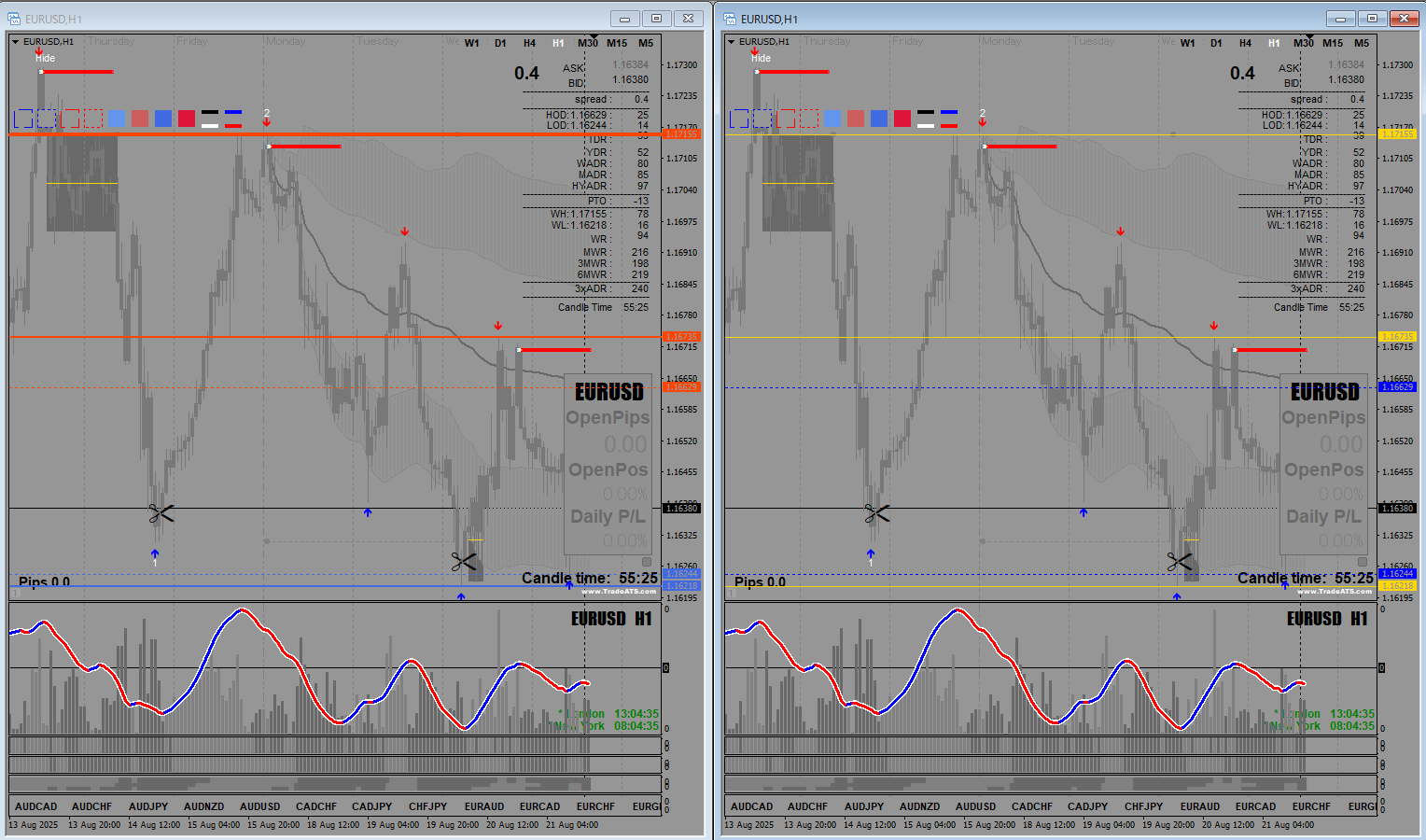Screen dimensions: 1426x840
Task: Close the left EURUSD,H1 chart window
Action: click(688, 19)
